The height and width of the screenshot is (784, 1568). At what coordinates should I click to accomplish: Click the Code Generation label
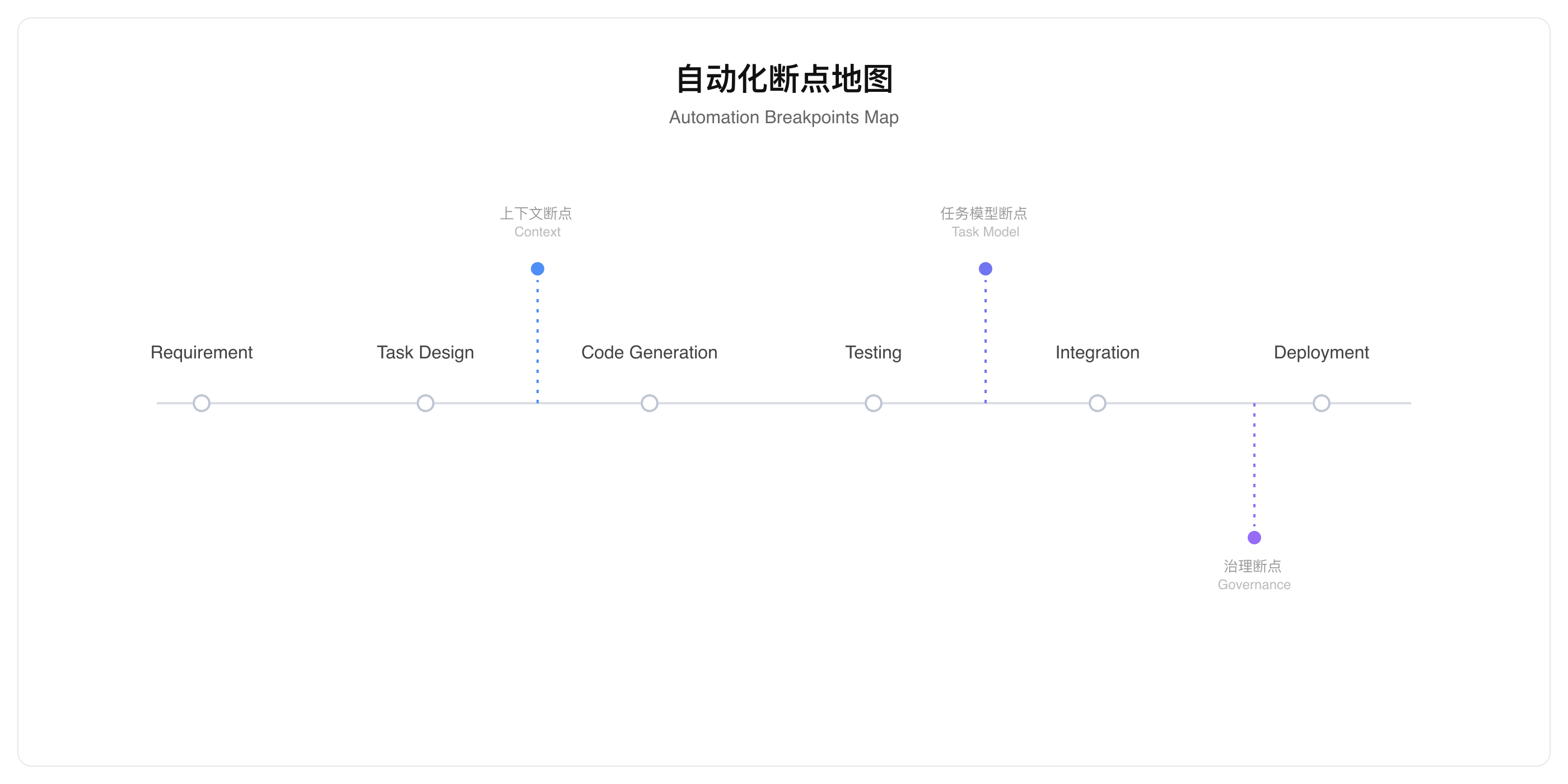pyautogui.click(x=650, y=352)
